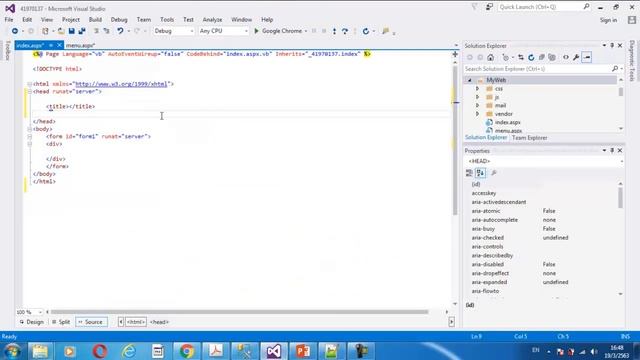Switch to Split view
Screen dimensions: 640x360
(61, 322)
